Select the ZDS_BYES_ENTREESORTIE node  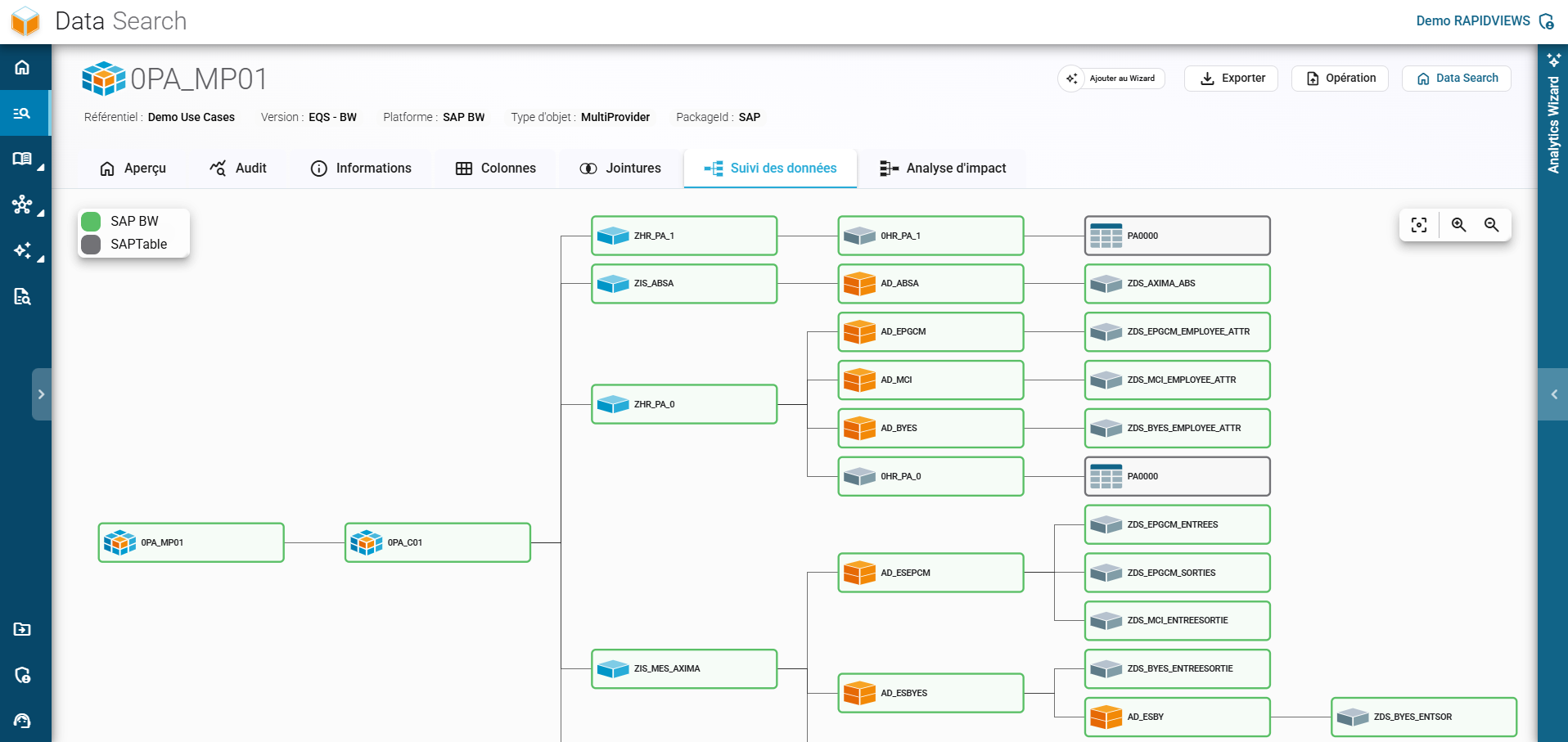click(x=1178, y=668)
